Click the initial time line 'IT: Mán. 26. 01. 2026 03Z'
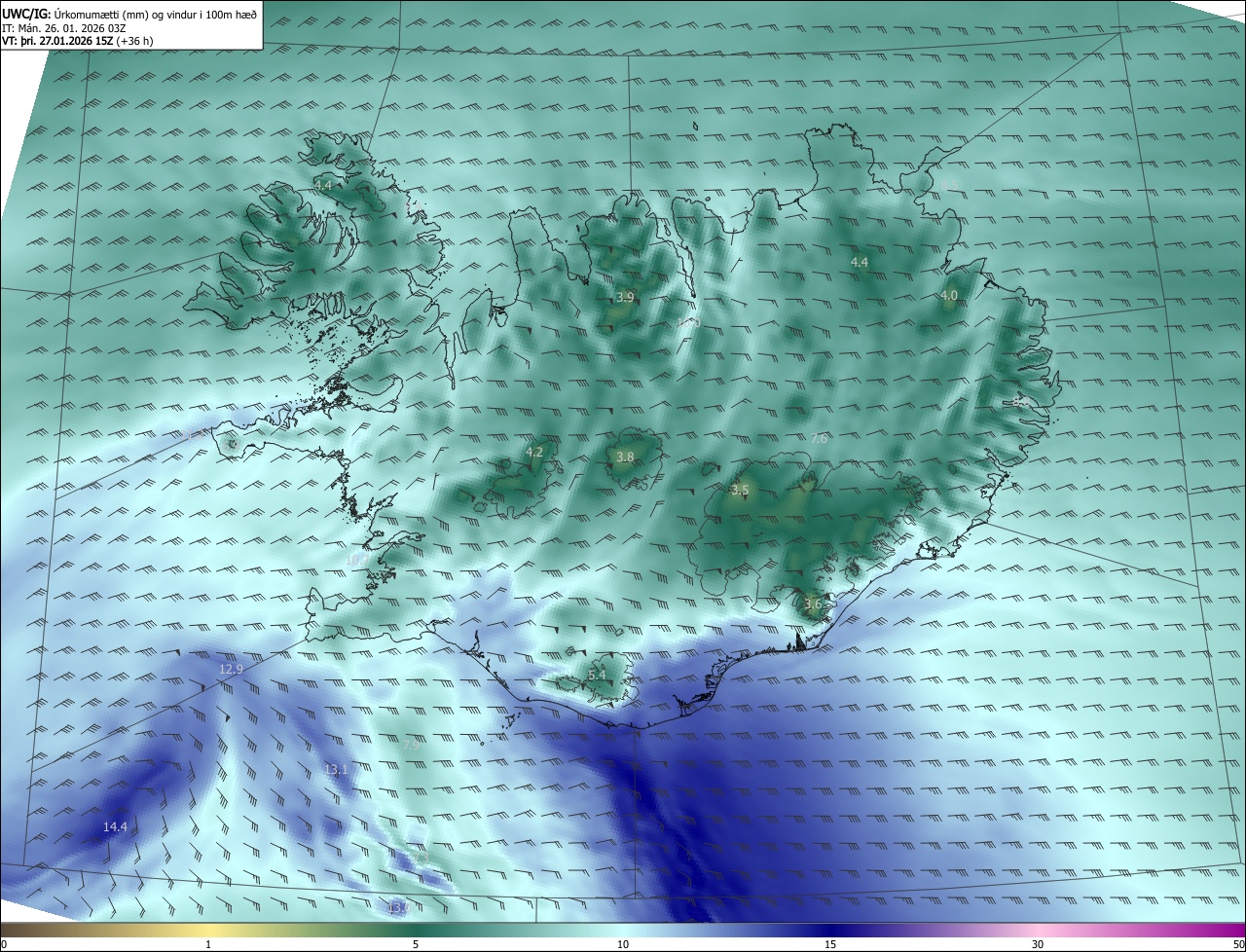 (64, 28)
